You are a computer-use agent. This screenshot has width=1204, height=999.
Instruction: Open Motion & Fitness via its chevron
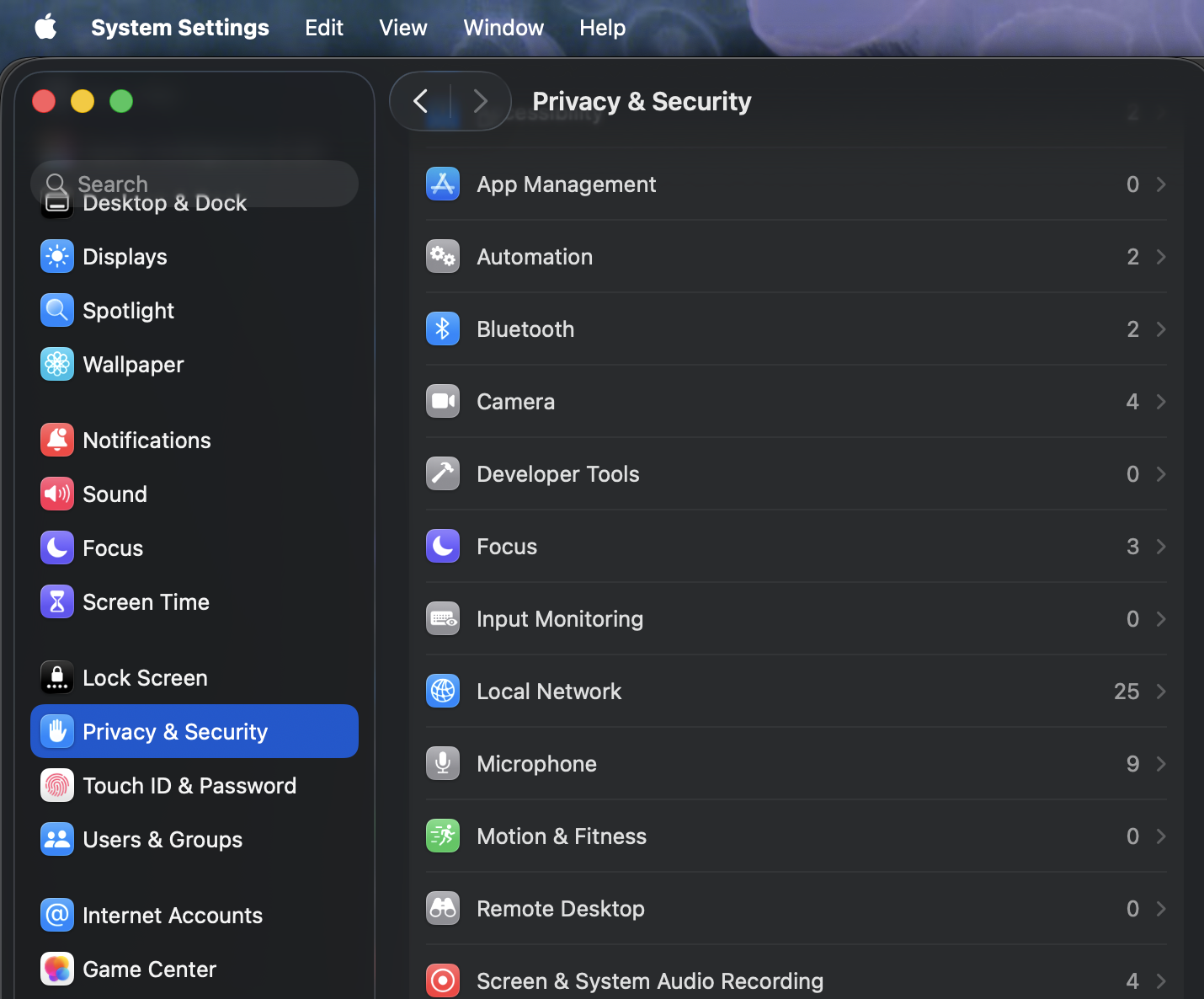click(x=1162, y=836)
